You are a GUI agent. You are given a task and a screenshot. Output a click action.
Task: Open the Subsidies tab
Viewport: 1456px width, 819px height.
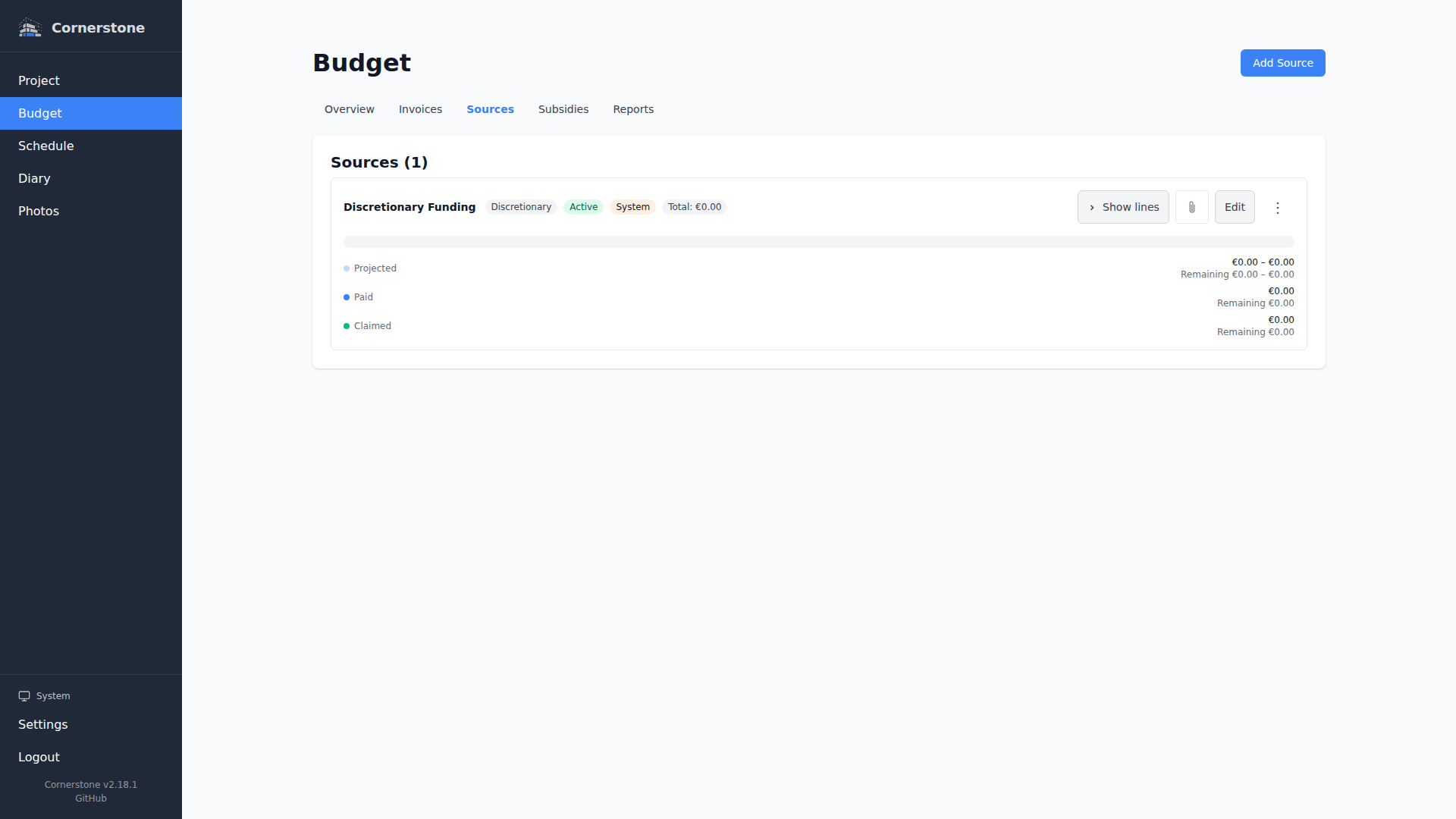563,109
